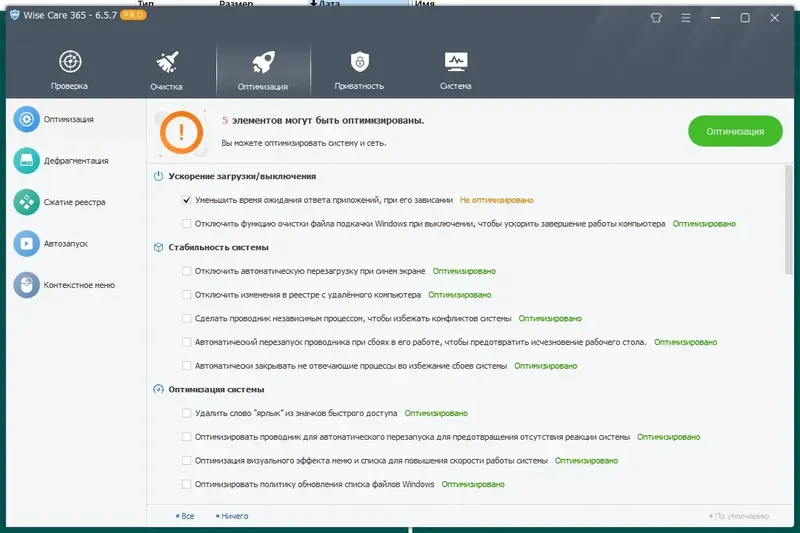Click the green Оптимизация button
Screen dimensions: 800x533
point(735,131)
